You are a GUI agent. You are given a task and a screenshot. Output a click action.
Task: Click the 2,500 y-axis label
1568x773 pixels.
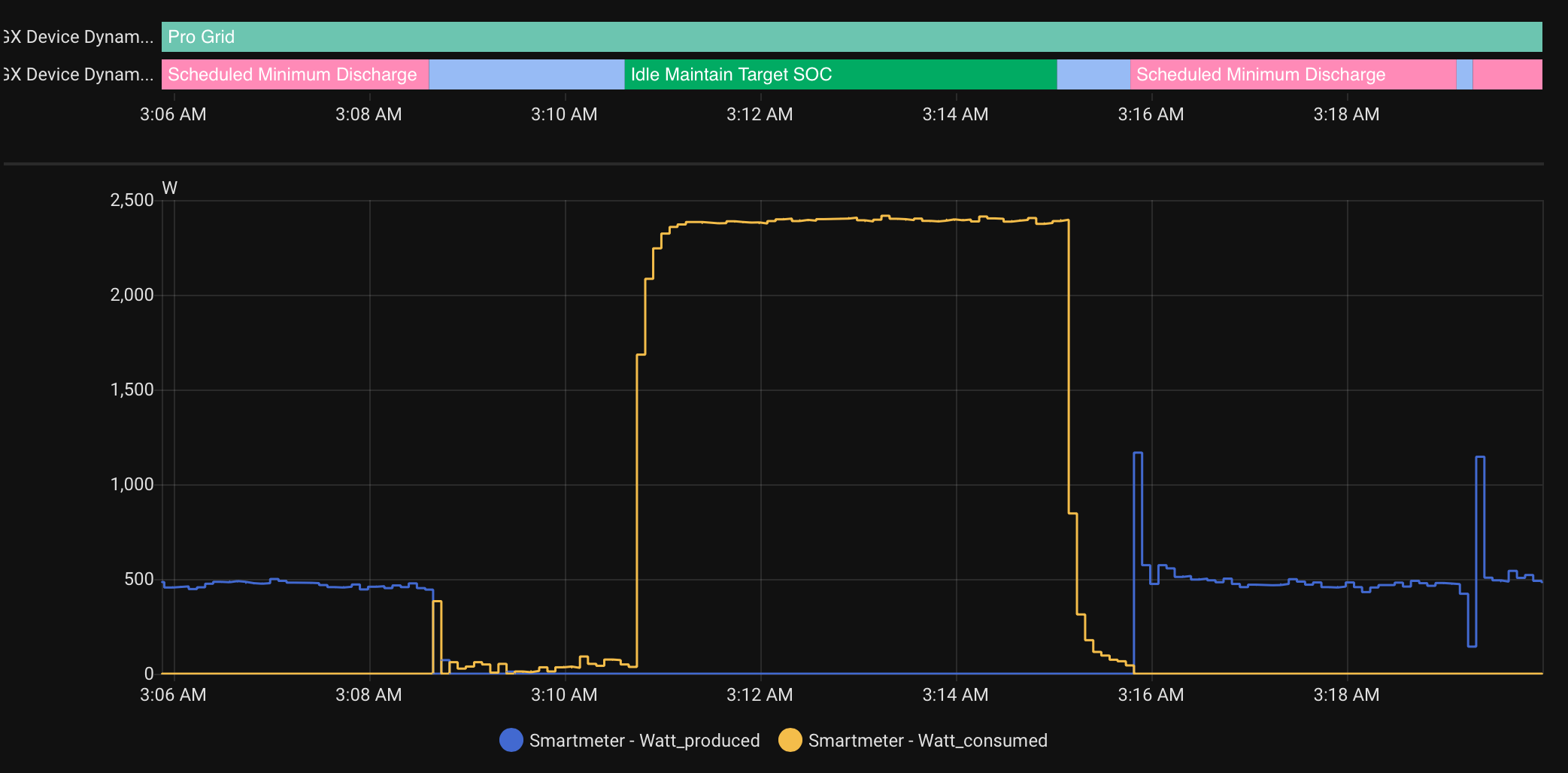pyautogui.click(x=132, y=200)
